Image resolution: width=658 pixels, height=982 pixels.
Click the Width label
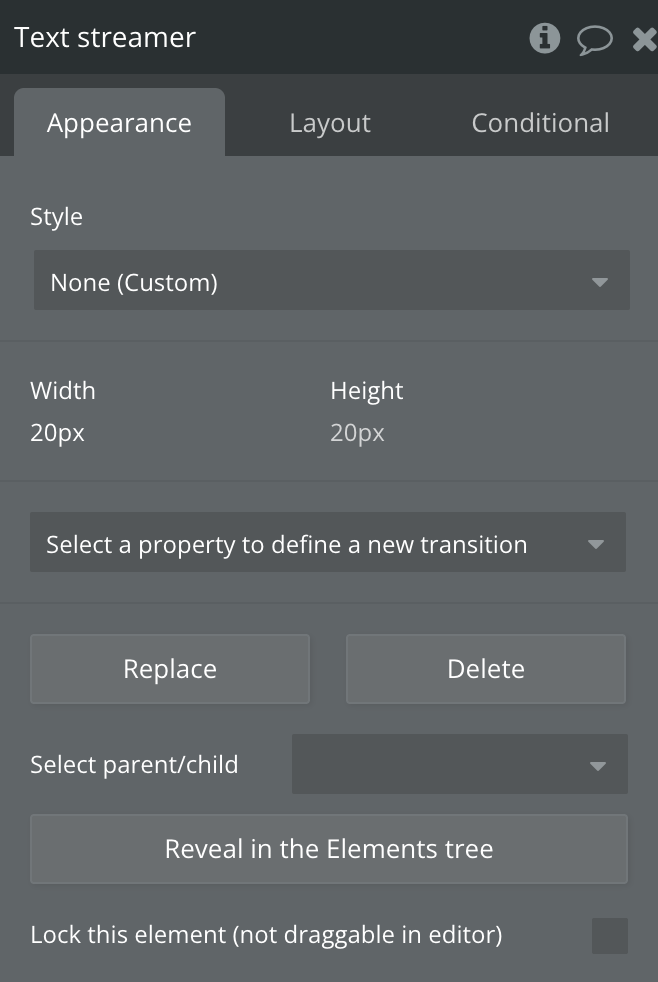coord(63,390)
